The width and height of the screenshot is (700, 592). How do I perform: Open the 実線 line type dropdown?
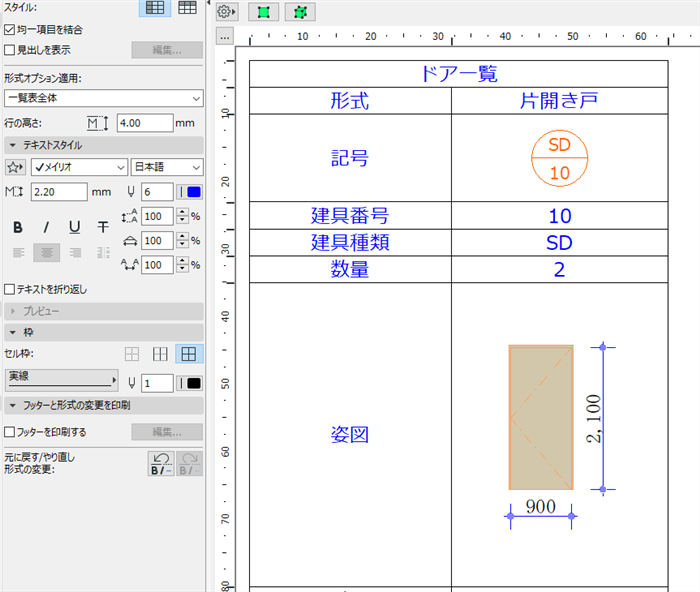[x=62, y=380]
